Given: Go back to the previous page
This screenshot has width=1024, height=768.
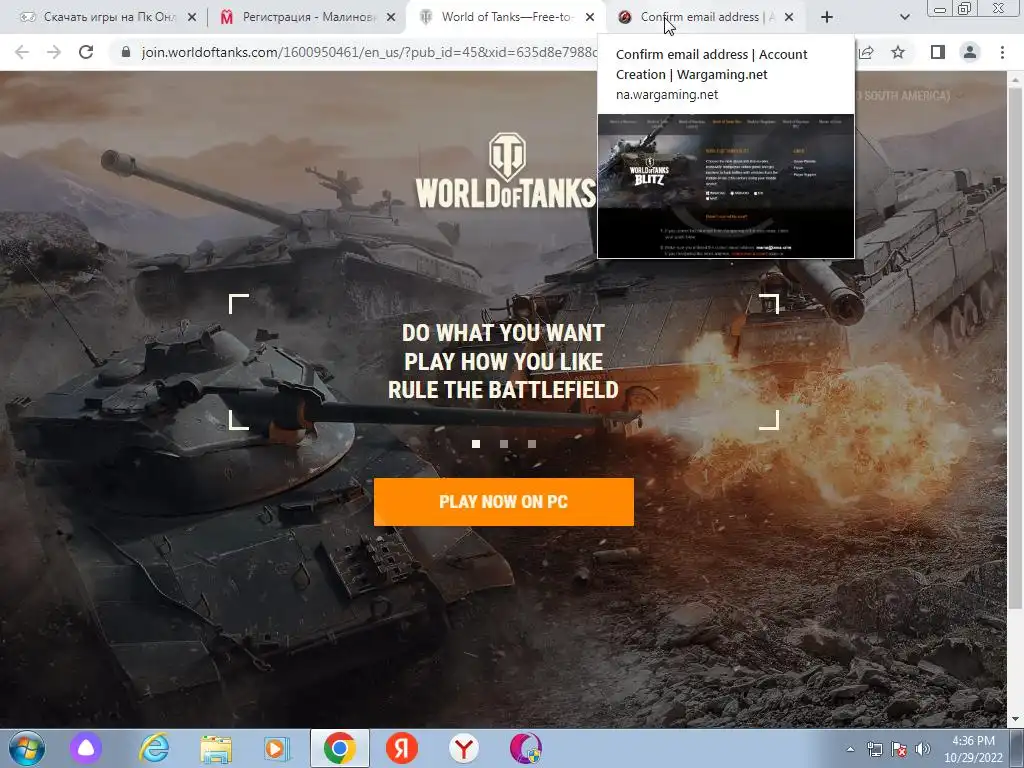Looking at the screenshot, I should 22,52.
